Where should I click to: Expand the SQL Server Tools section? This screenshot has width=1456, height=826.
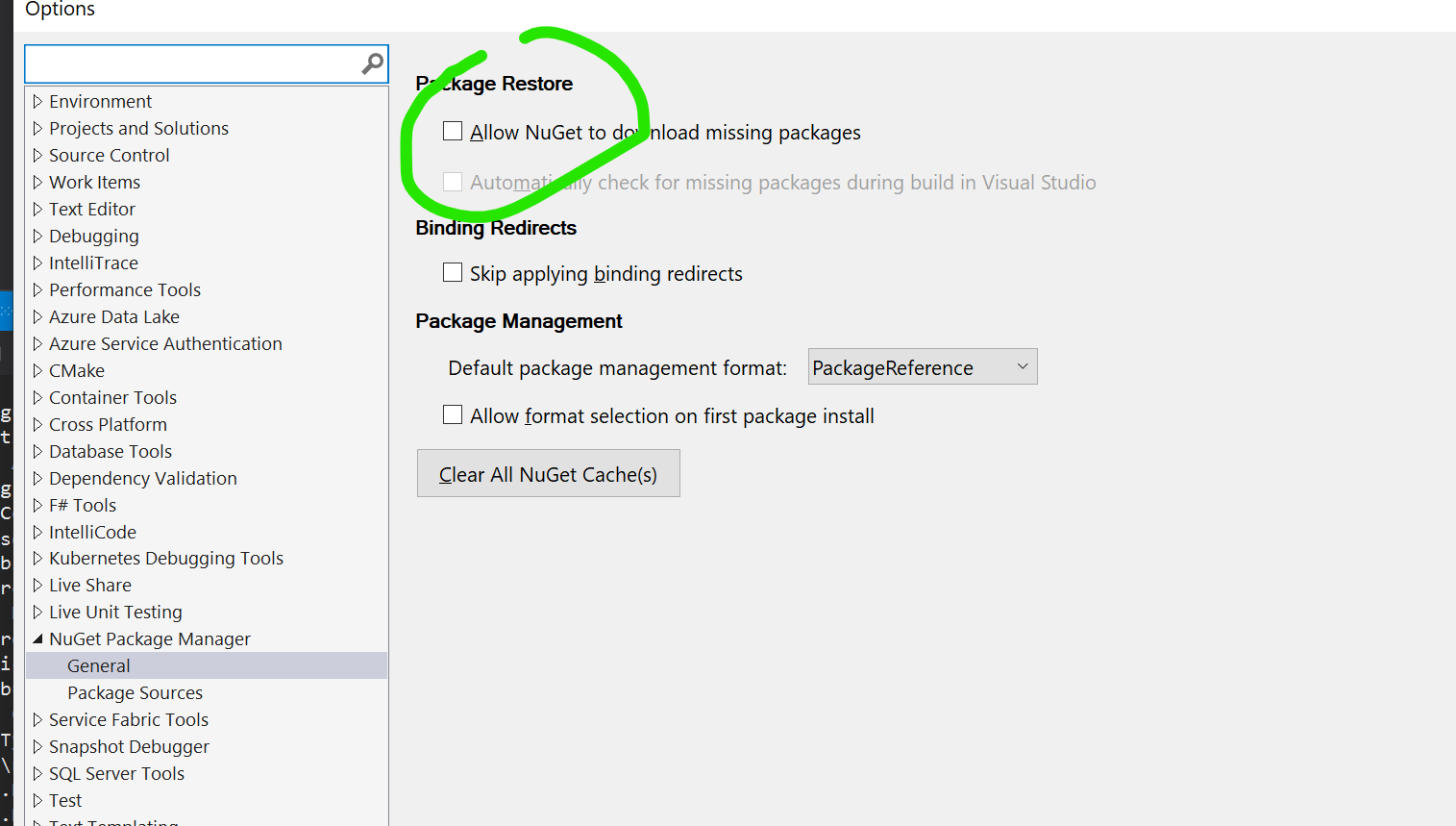37,773
